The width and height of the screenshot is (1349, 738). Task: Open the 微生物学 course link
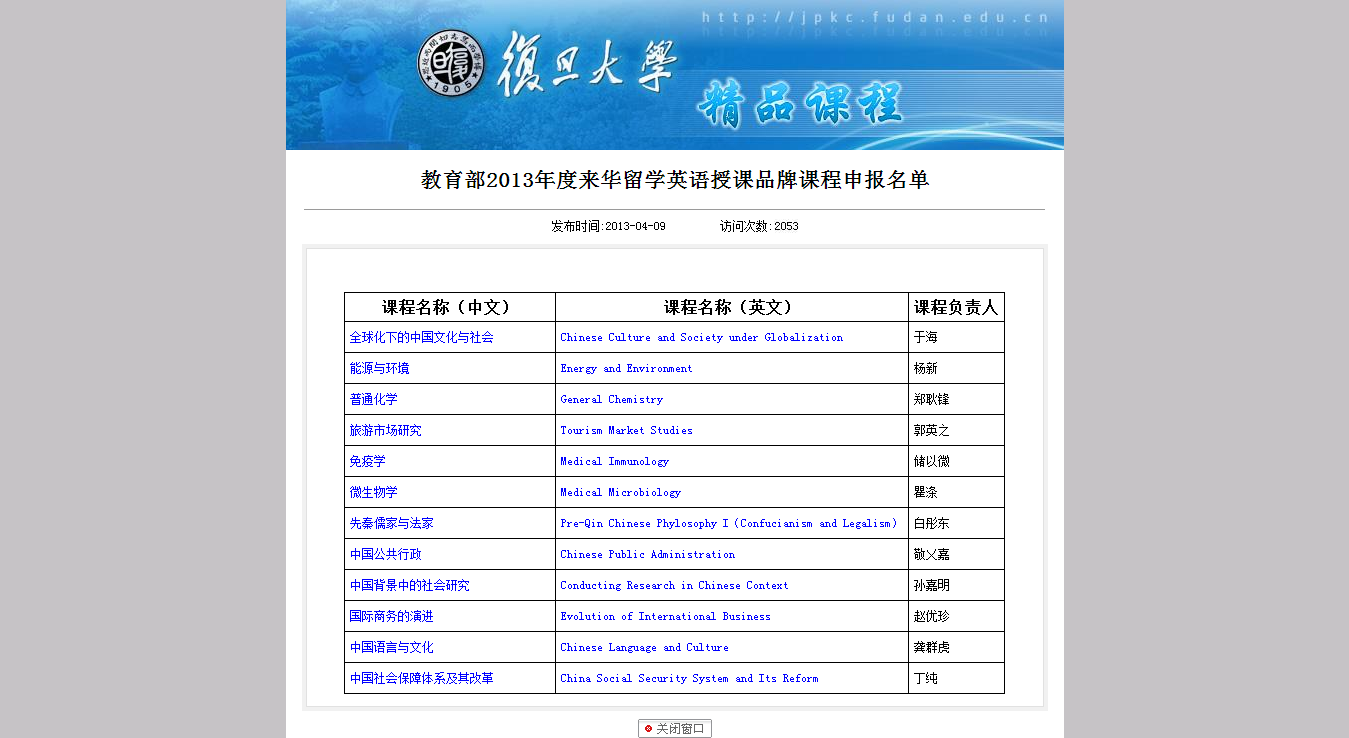pyautogui.click(x=373, y=493)
